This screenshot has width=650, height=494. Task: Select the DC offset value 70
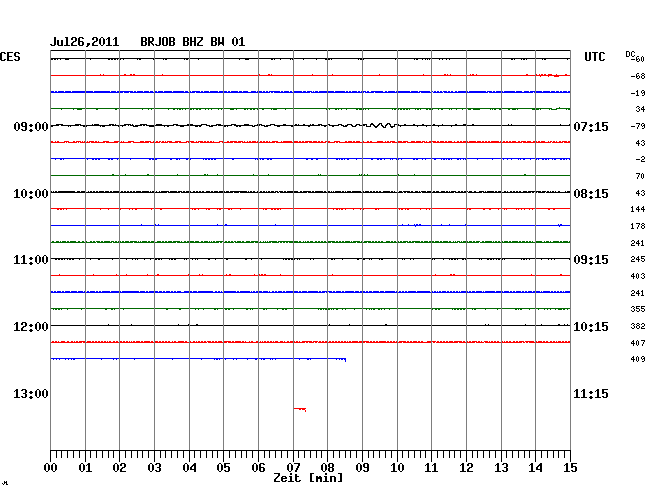click(640, 176)
